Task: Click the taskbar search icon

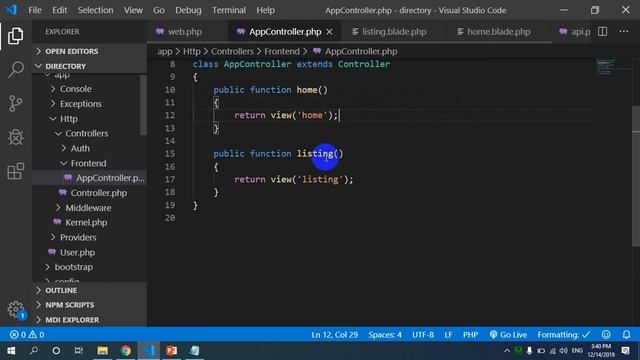Action: [x=34, y=351]
